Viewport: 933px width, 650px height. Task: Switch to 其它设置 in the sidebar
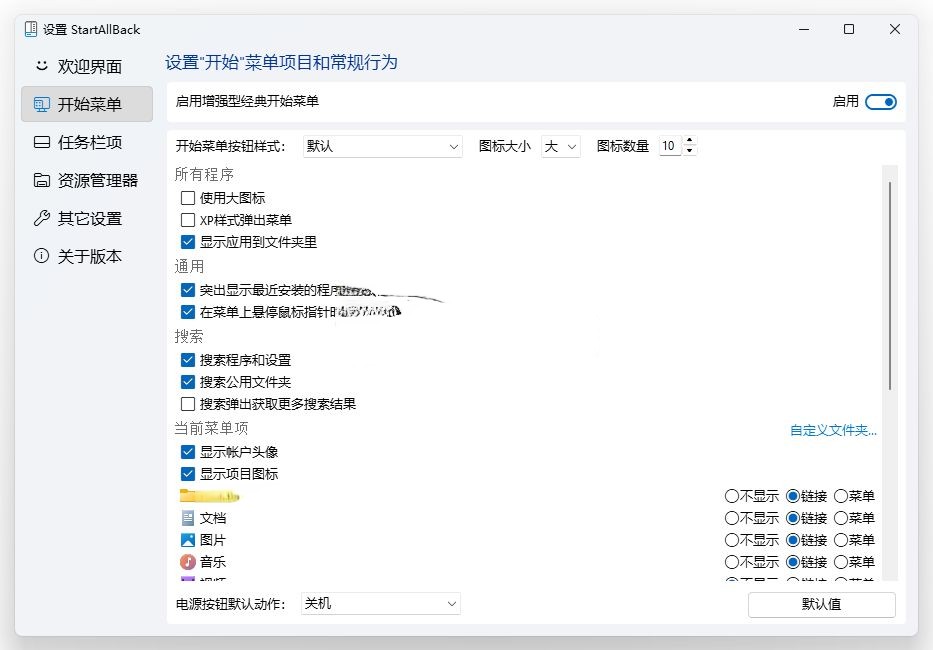pos(87,218)
